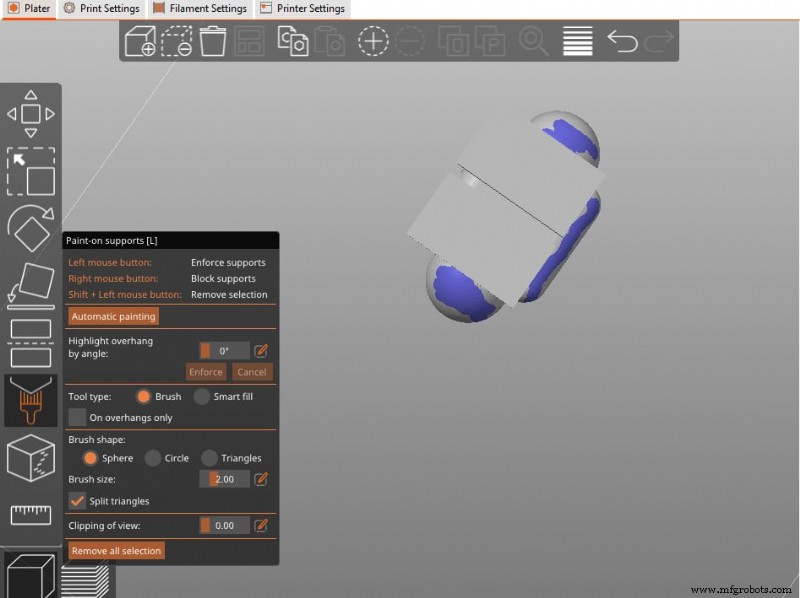Screen dimensions: 800x598
Task: Click the Add object icon
Action: coord(140,41)
